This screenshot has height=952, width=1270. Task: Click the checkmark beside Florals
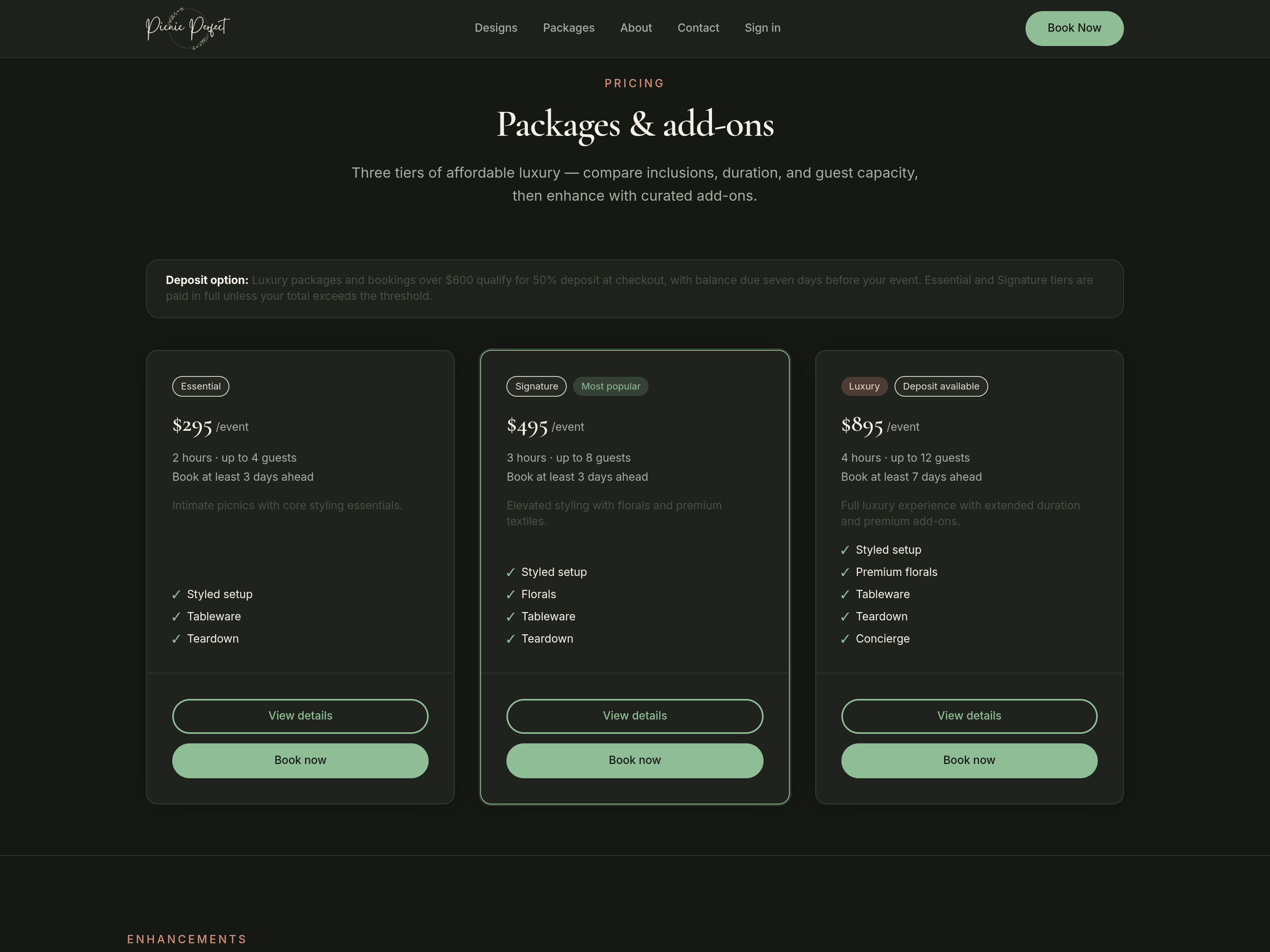pyautogui.click(x=510, y=595)
